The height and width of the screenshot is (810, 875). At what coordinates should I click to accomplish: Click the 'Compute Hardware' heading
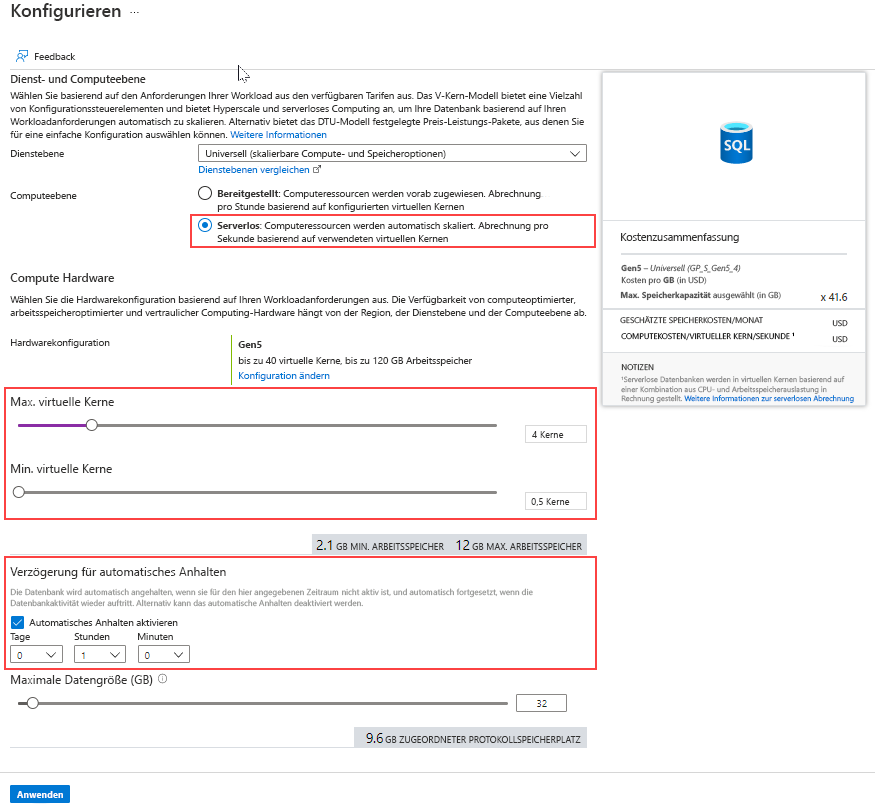62,278
